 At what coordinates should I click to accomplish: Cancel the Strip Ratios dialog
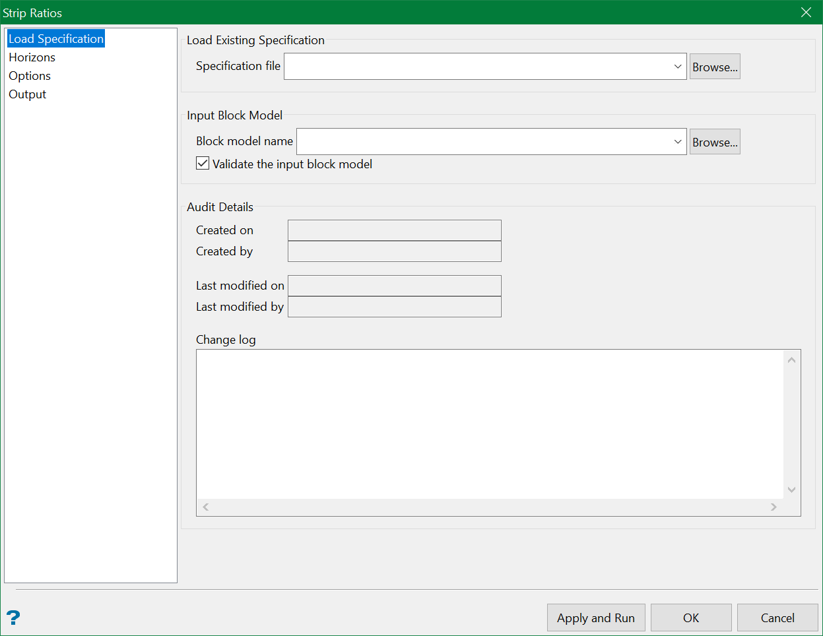point(777,618)
